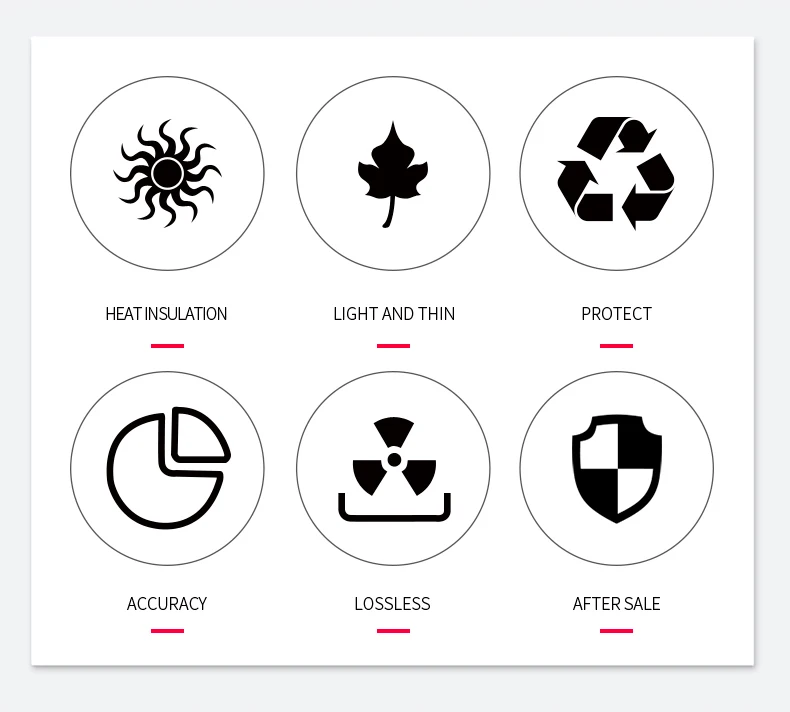Click the swirling sun icon
Screen dimensions: 790x712
(x=167, y=173)
